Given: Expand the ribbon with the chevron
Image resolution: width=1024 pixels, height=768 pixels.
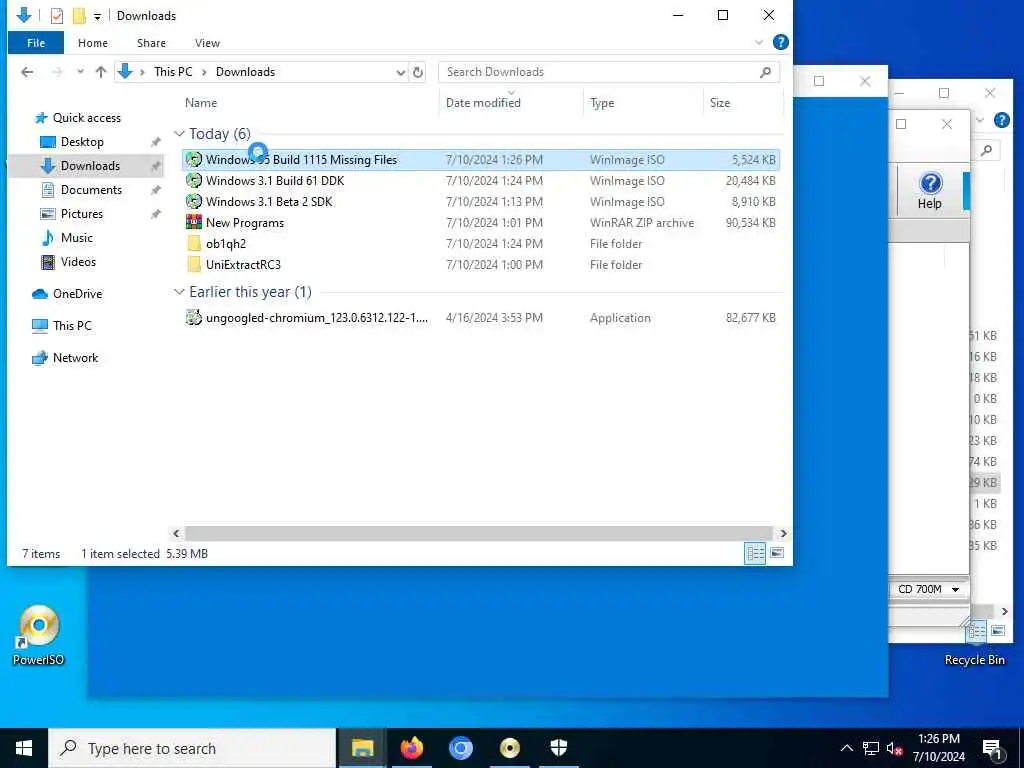Looking at the screenshot, I should point(759,42).
